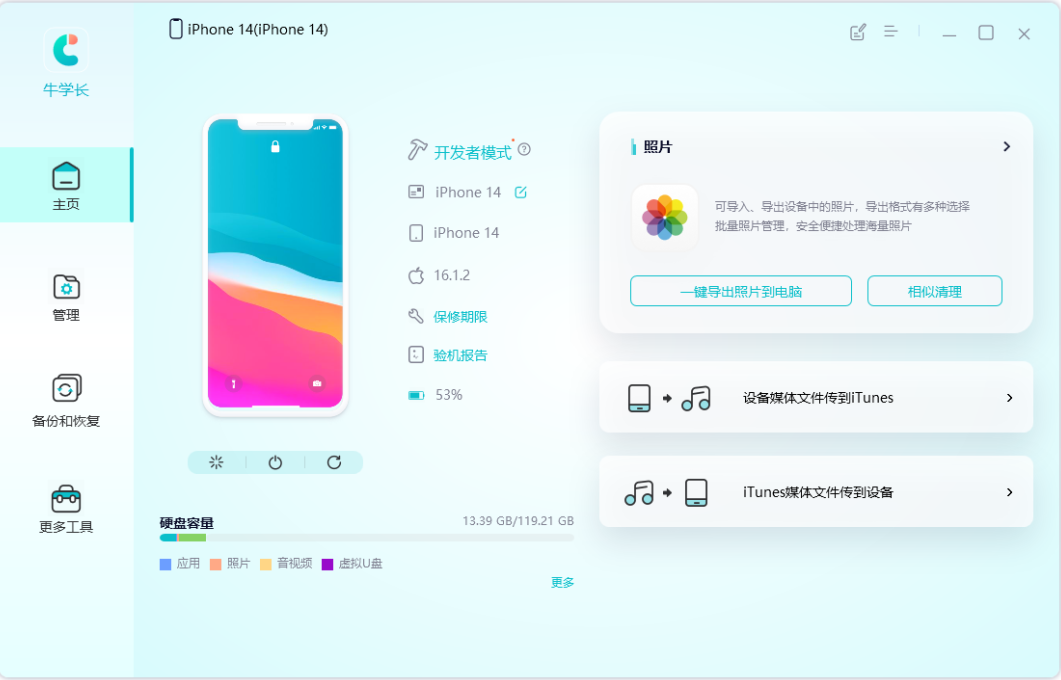Open 开发者模式 developer mode link
The image size is (1061, 680).
pos(472,152)
